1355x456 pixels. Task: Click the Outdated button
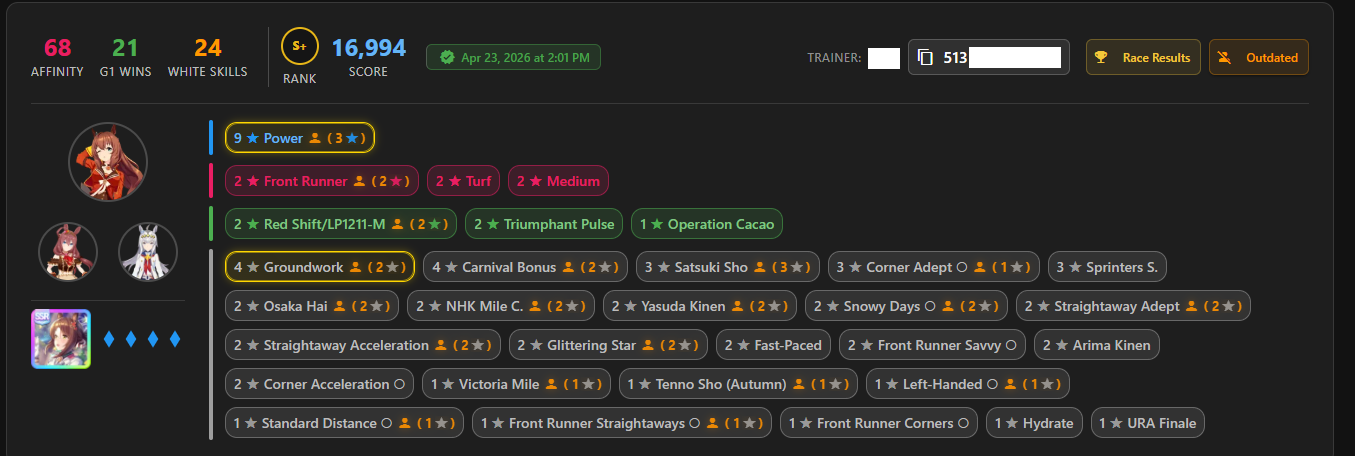1259,58
